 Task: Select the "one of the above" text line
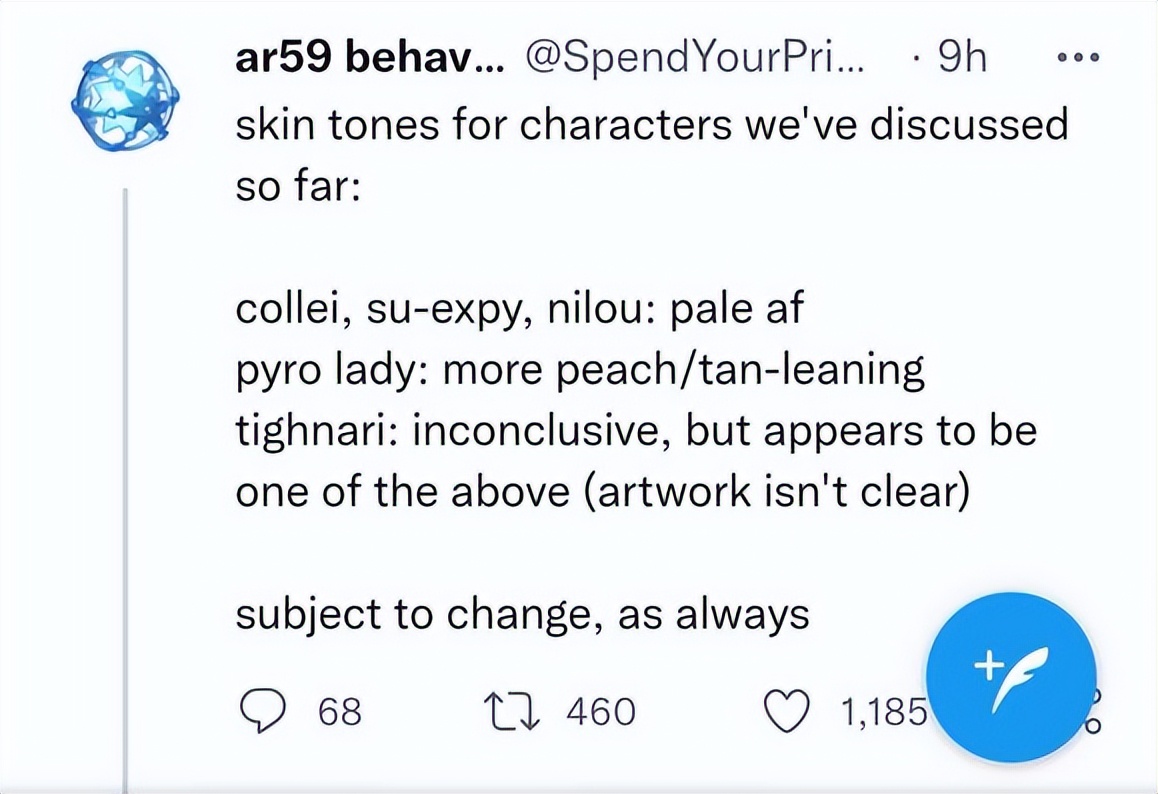603,492
